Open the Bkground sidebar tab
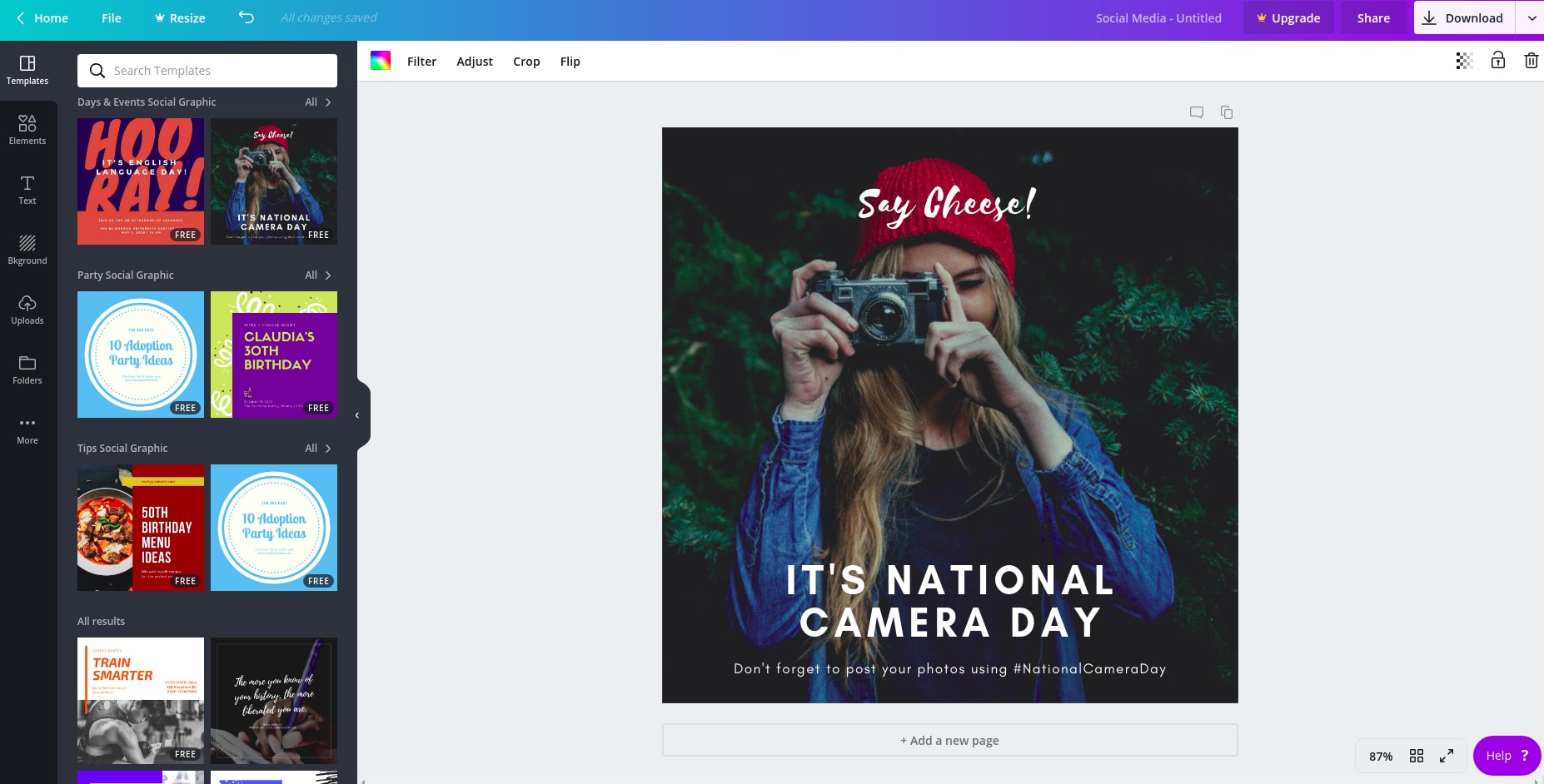Viewport: 1544px width, 784px height. [x=27, y=250]
